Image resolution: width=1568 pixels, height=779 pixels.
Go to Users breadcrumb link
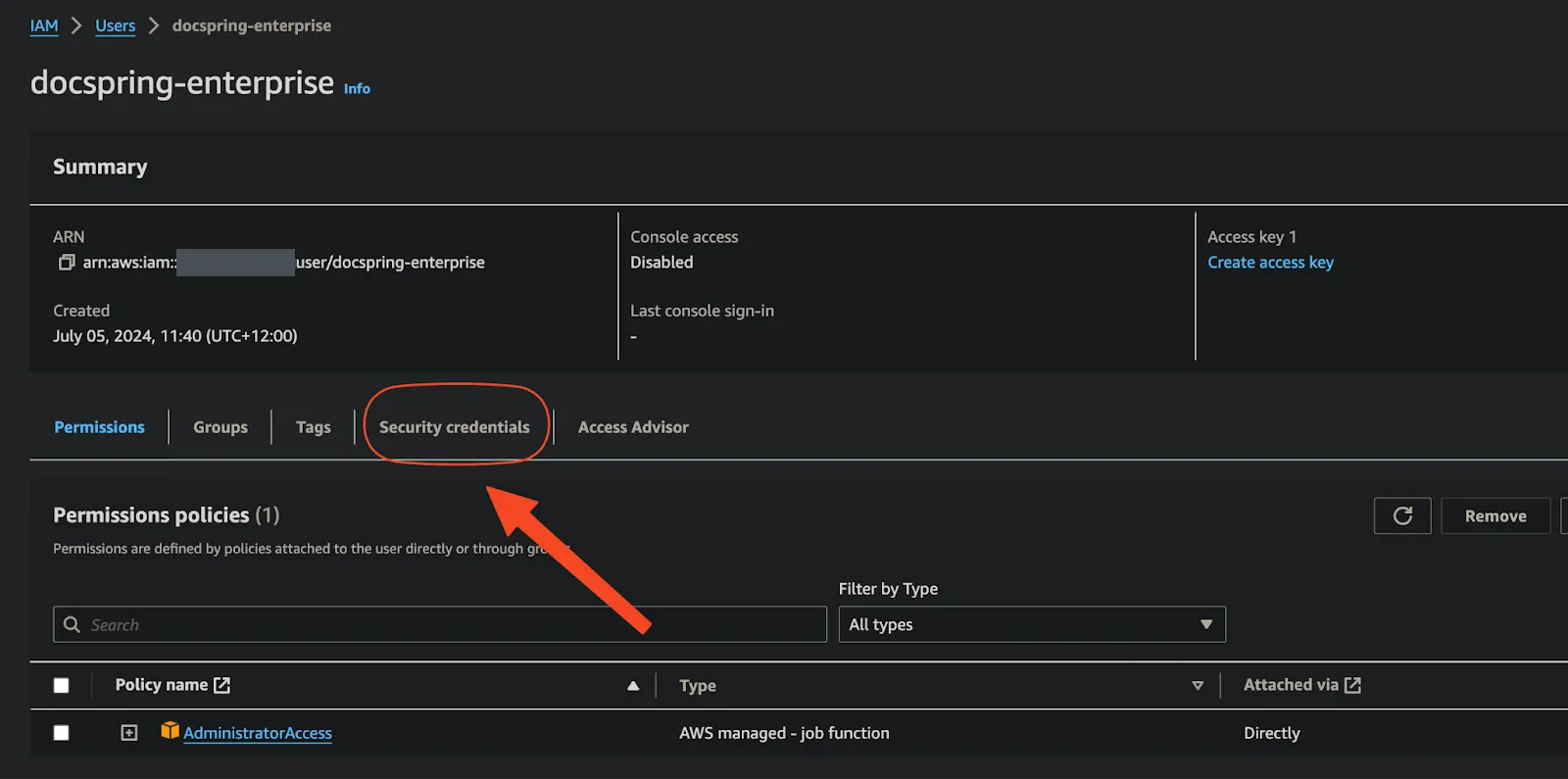(116, 25)
